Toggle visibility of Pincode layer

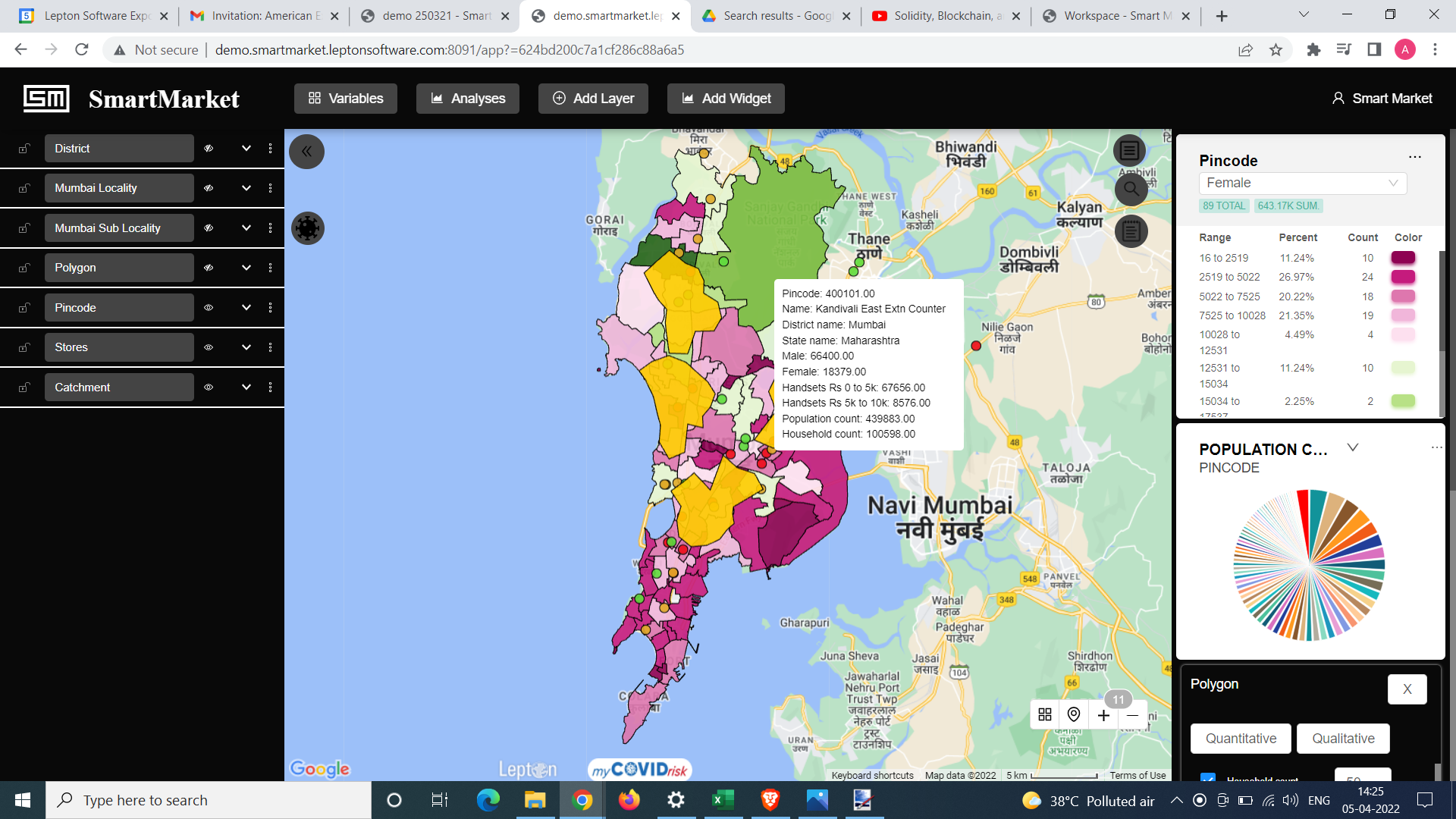(x=209, y=308)
